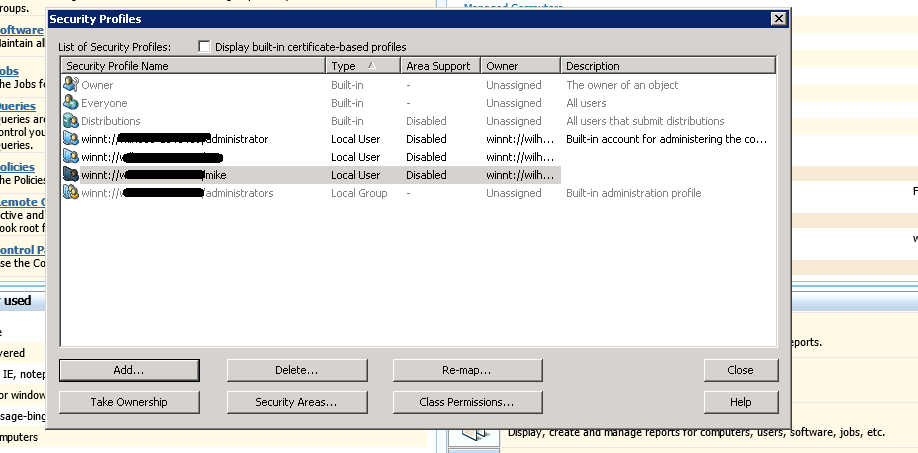Sort by the Type column header
The height and width of the screenshot is (453, 918).
(x=362, y=66)
